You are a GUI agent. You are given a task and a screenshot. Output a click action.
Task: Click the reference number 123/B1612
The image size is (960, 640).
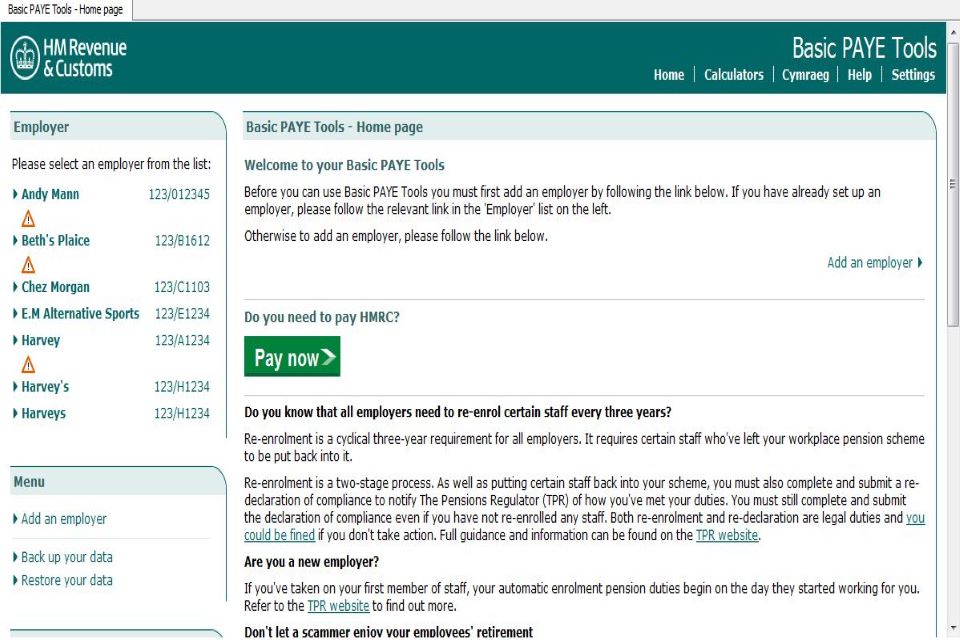[x=182, y=241]
